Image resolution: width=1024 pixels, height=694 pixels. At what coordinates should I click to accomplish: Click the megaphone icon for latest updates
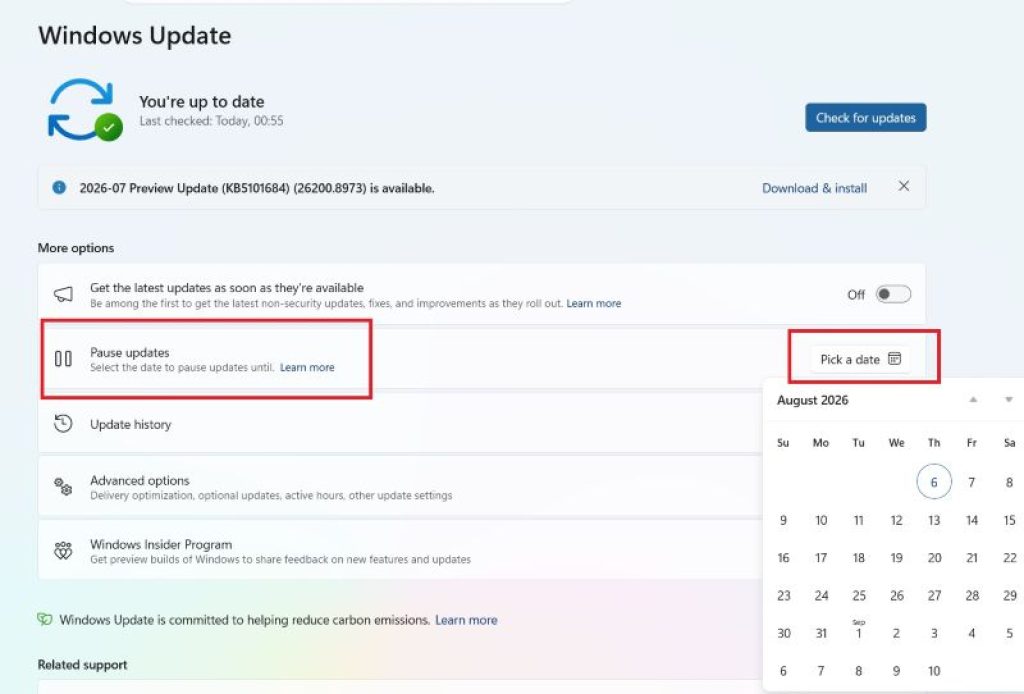63,294
